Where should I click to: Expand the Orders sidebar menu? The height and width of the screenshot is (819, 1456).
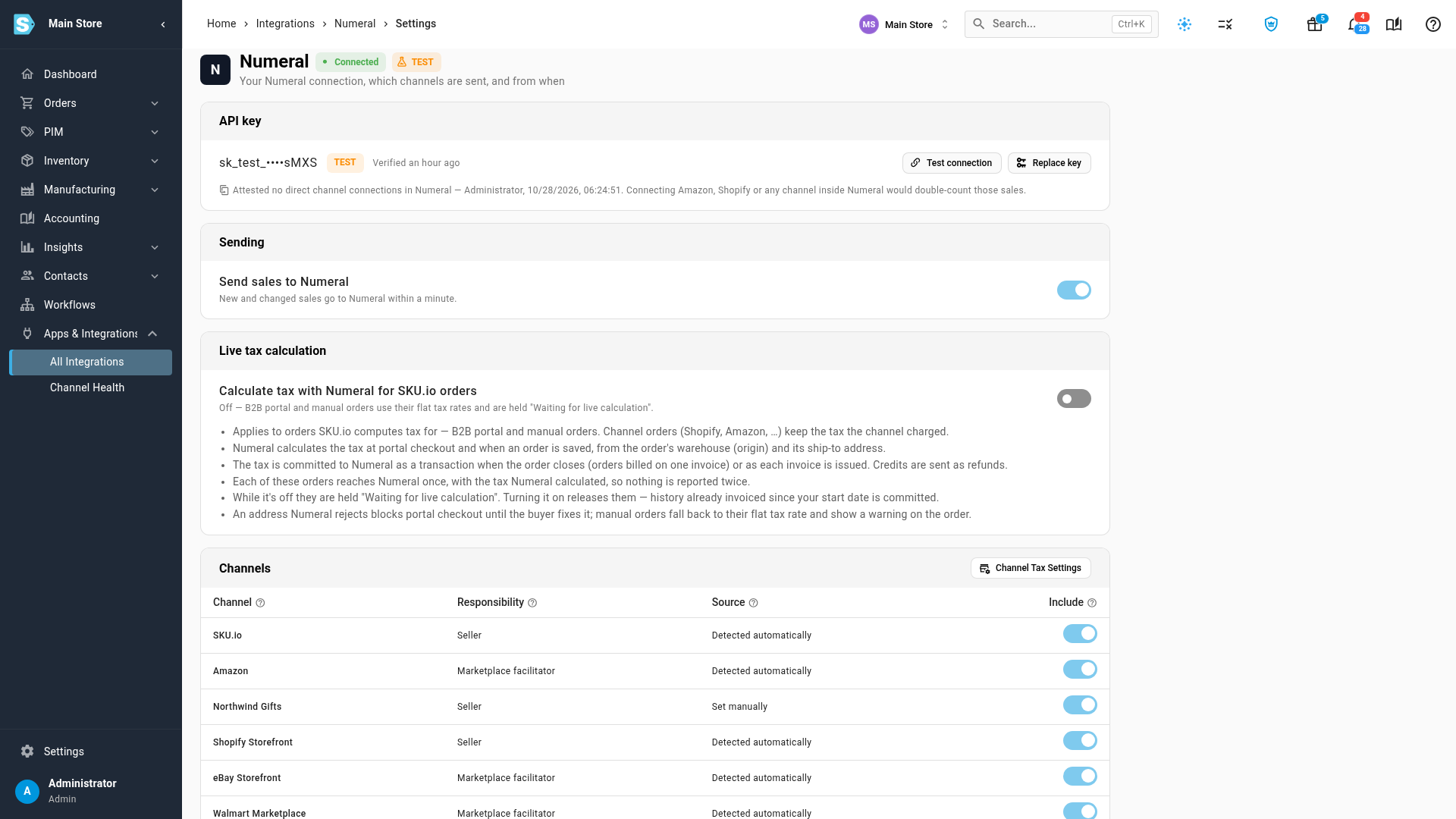[x=91, y=103]
